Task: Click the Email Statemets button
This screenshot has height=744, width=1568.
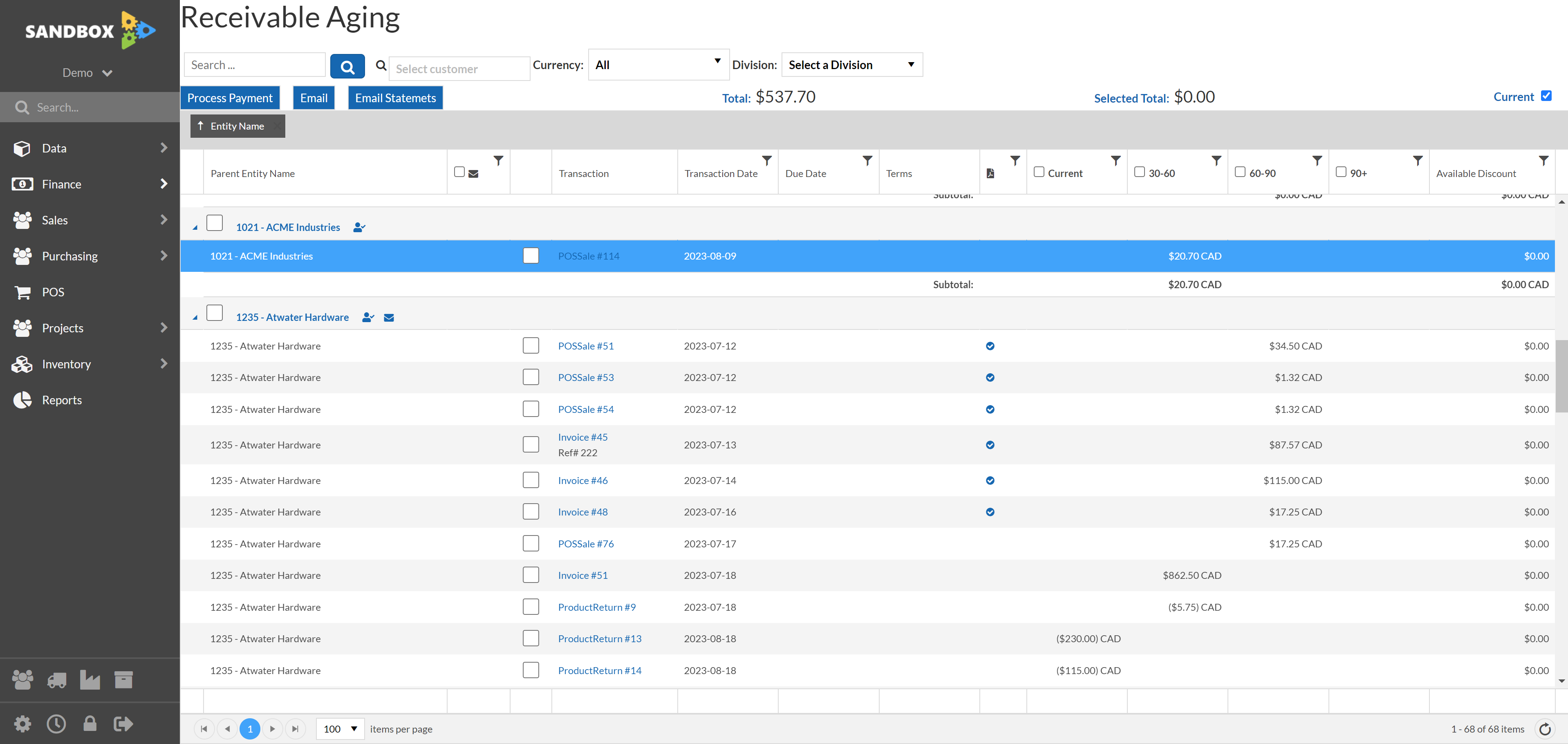Action: 395,98
